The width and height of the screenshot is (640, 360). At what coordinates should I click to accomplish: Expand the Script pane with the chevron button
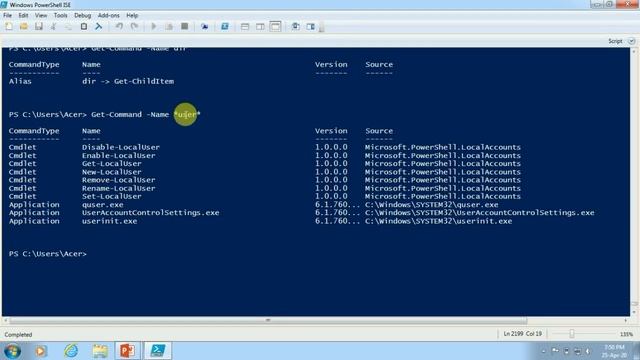click(631, 41)
